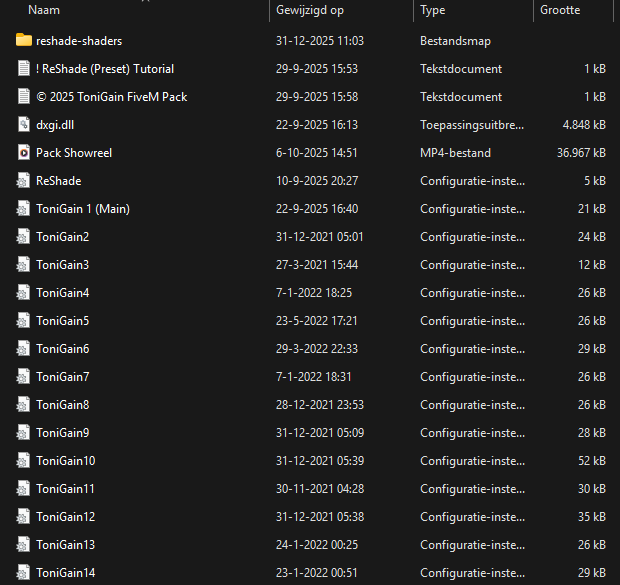
Task: Open the reshade-shaders folder icon
Action: pyautogui.click(x=25, y=41)
